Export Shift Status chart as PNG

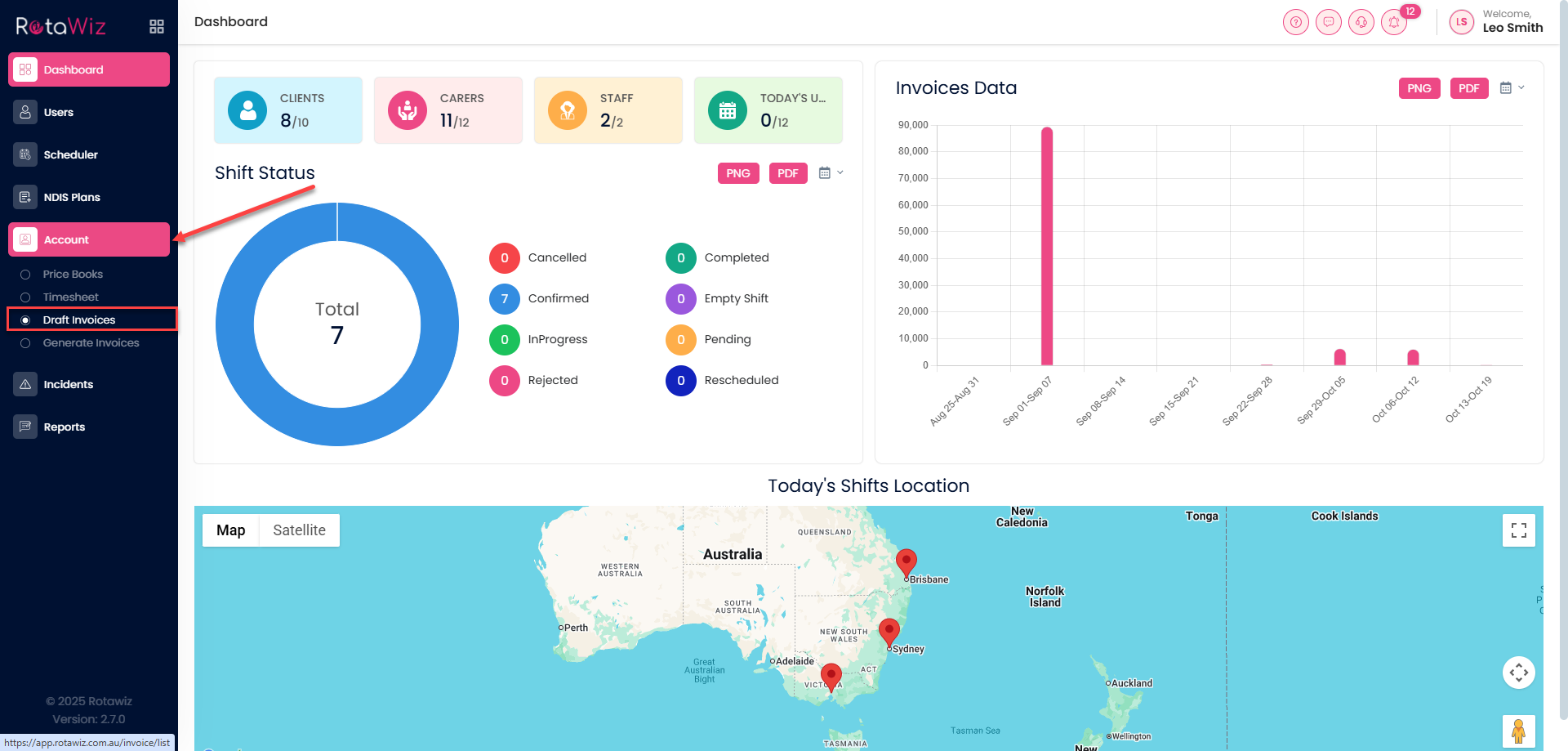737,173
